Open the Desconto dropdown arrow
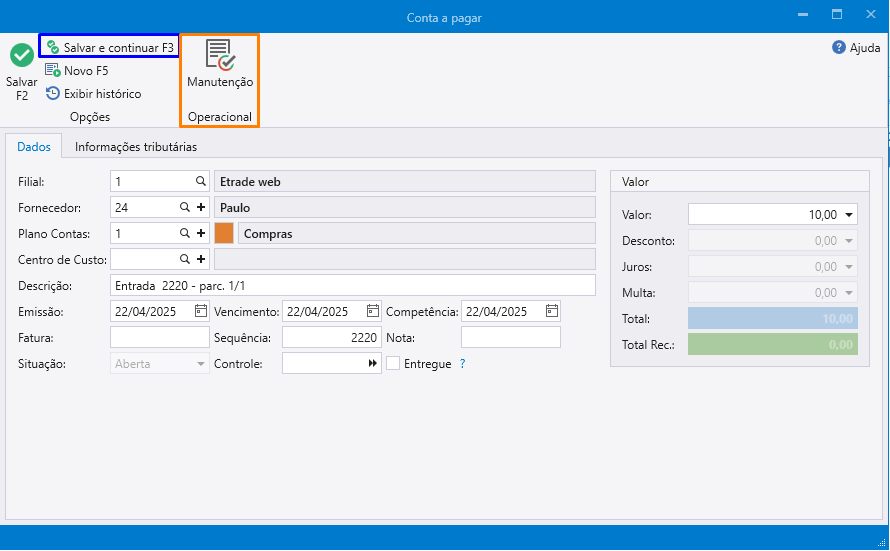This screenshot has height=551, width=890. pos(849,241)
